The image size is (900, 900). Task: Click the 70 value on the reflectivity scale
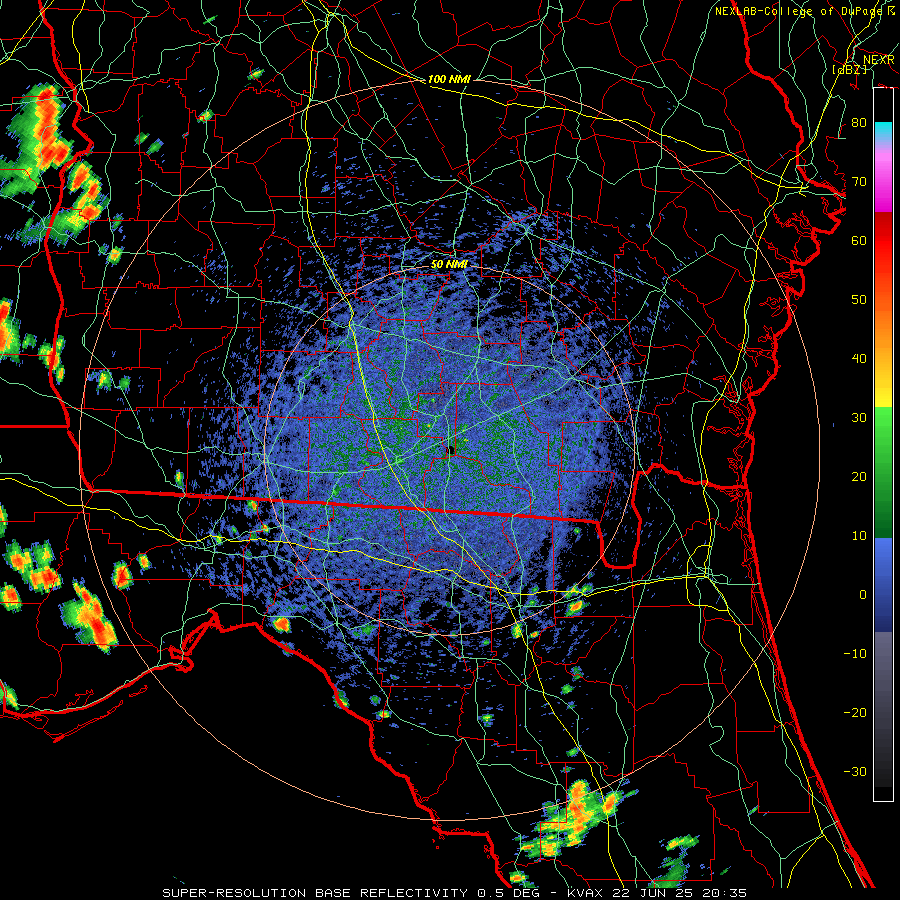(x=859, y=182)
